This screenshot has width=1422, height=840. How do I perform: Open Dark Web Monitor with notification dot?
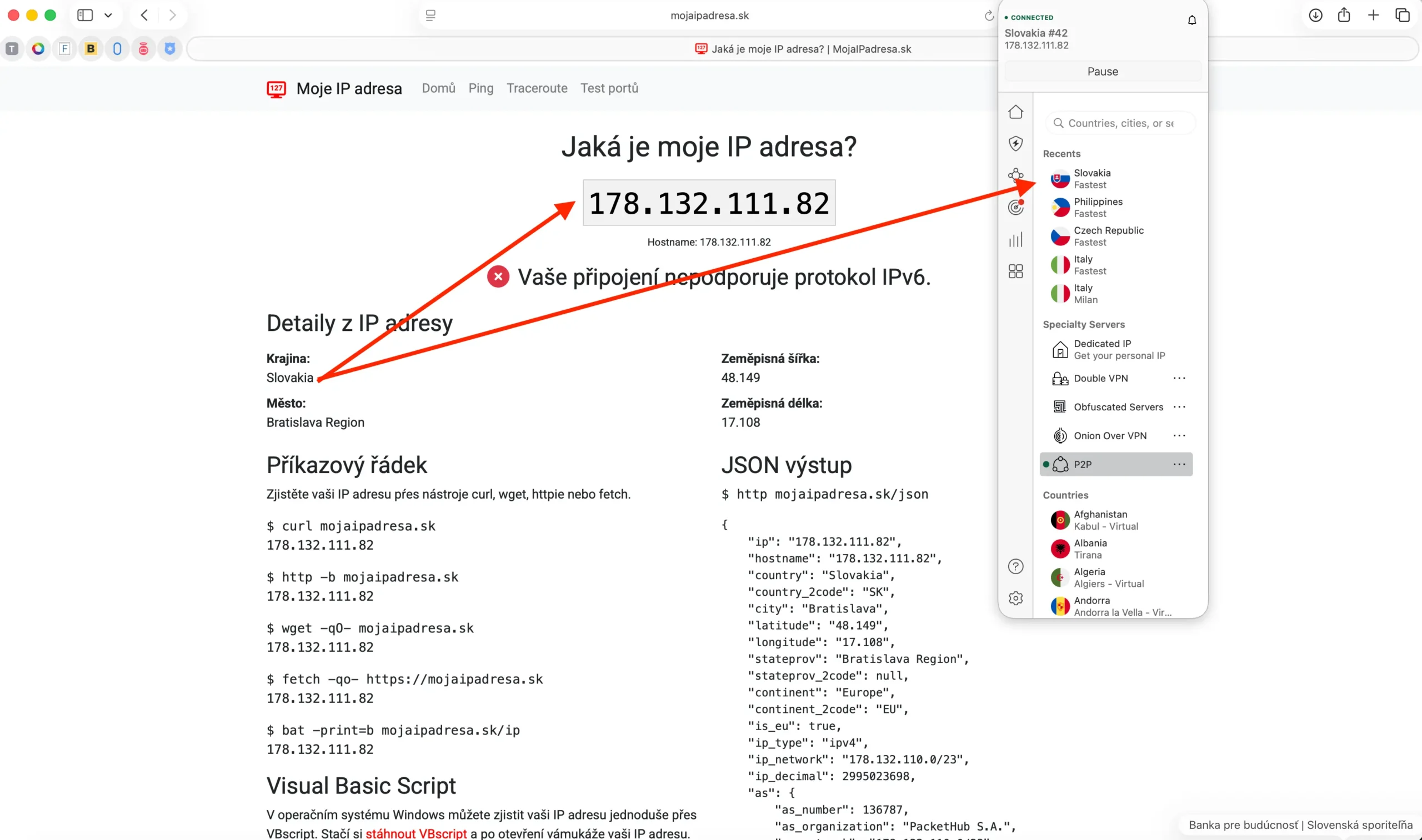click(1016, 208)
